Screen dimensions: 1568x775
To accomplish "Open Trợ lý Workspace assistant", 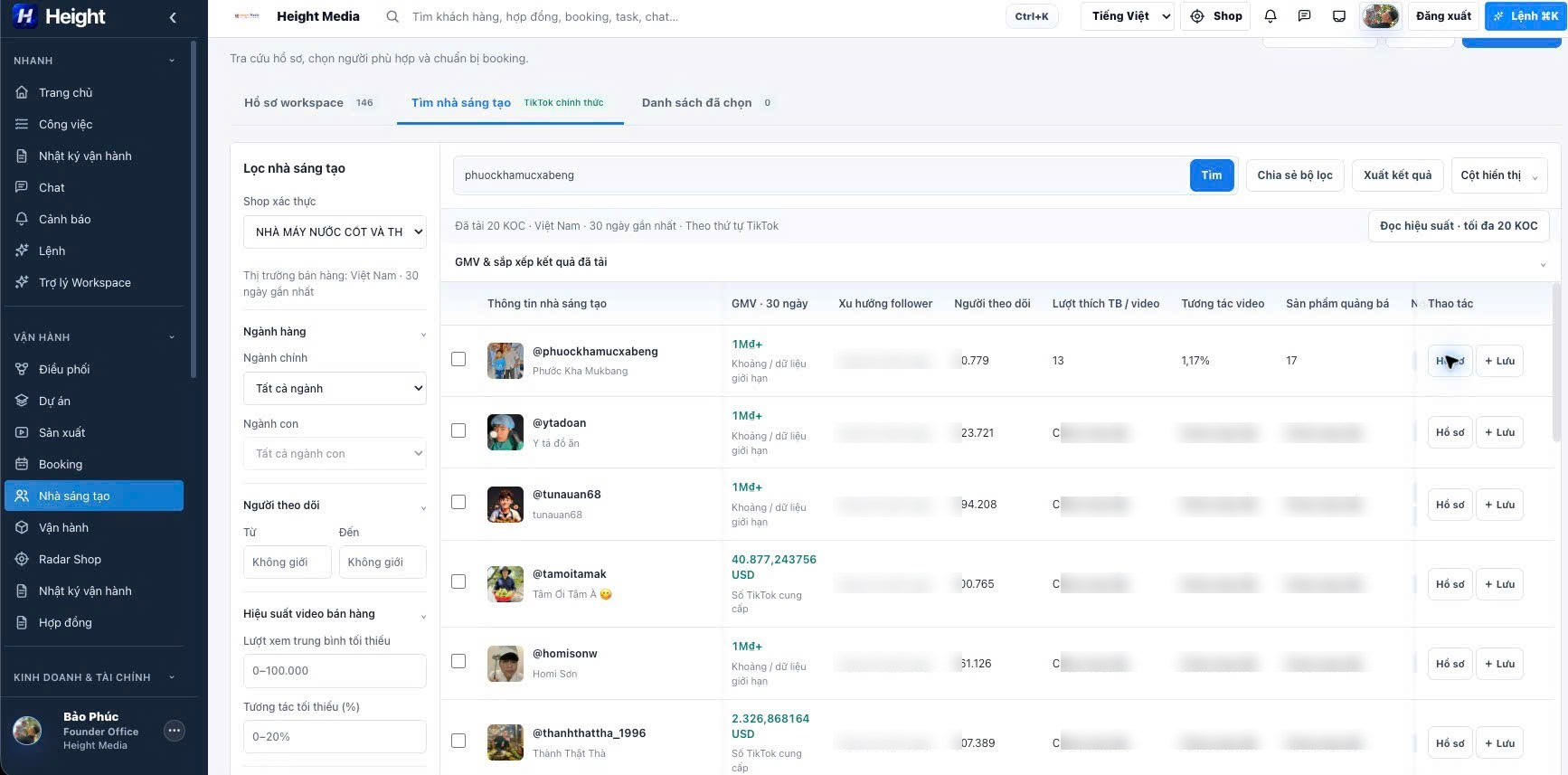I will tap(94, 282).
